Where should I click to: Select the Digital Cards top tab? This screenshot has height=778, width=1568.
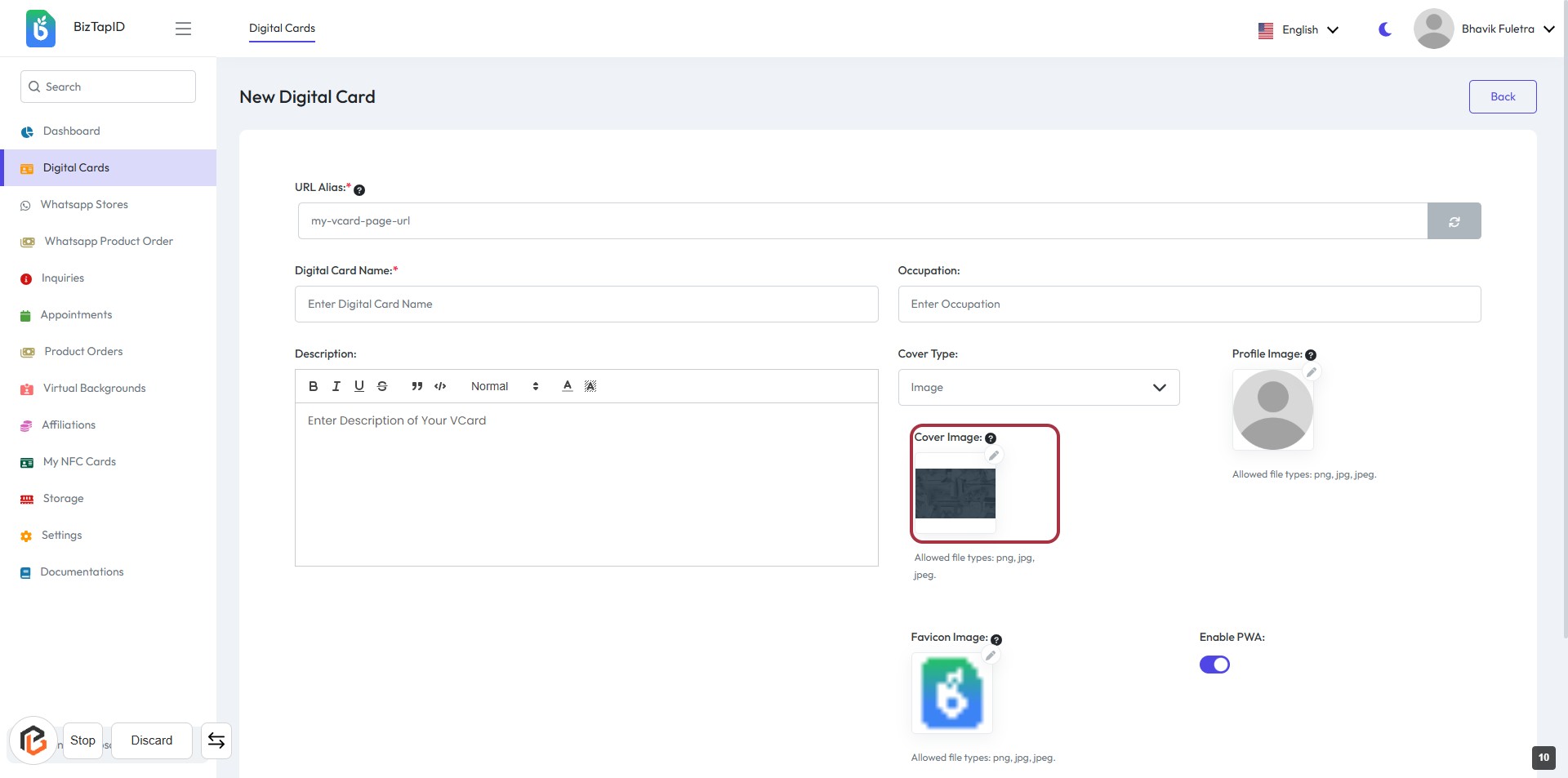pos(282,29)
